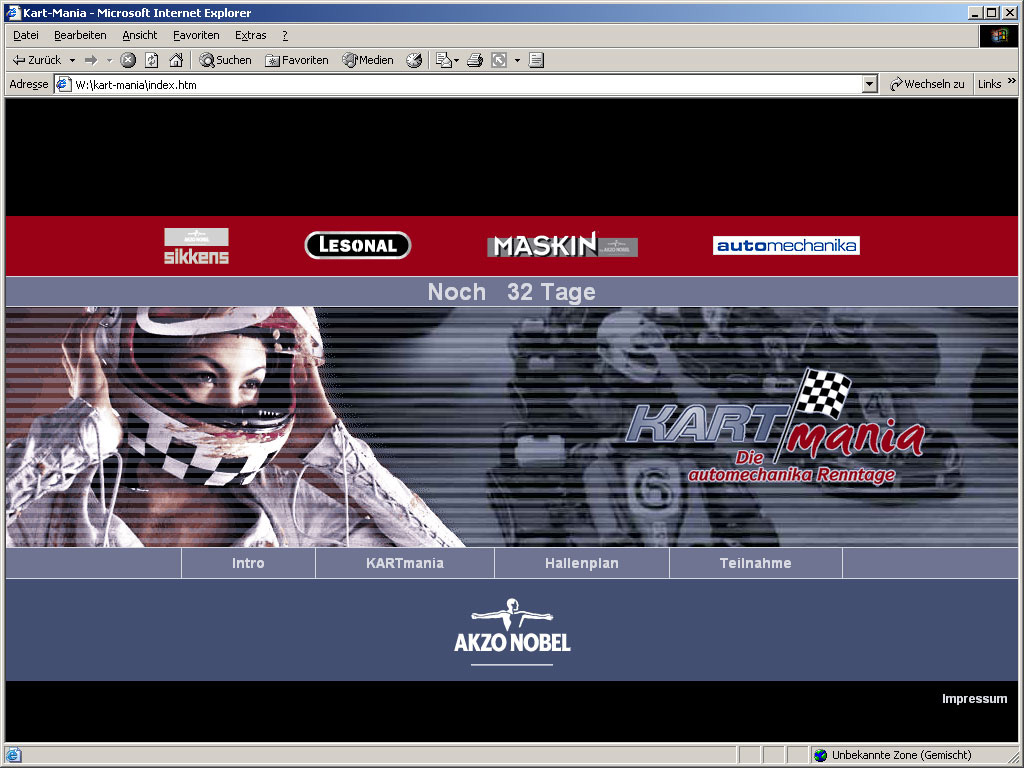Open the Favoriten toolbar button
This screenshot has width=1024, height=768.
(296, 60)
